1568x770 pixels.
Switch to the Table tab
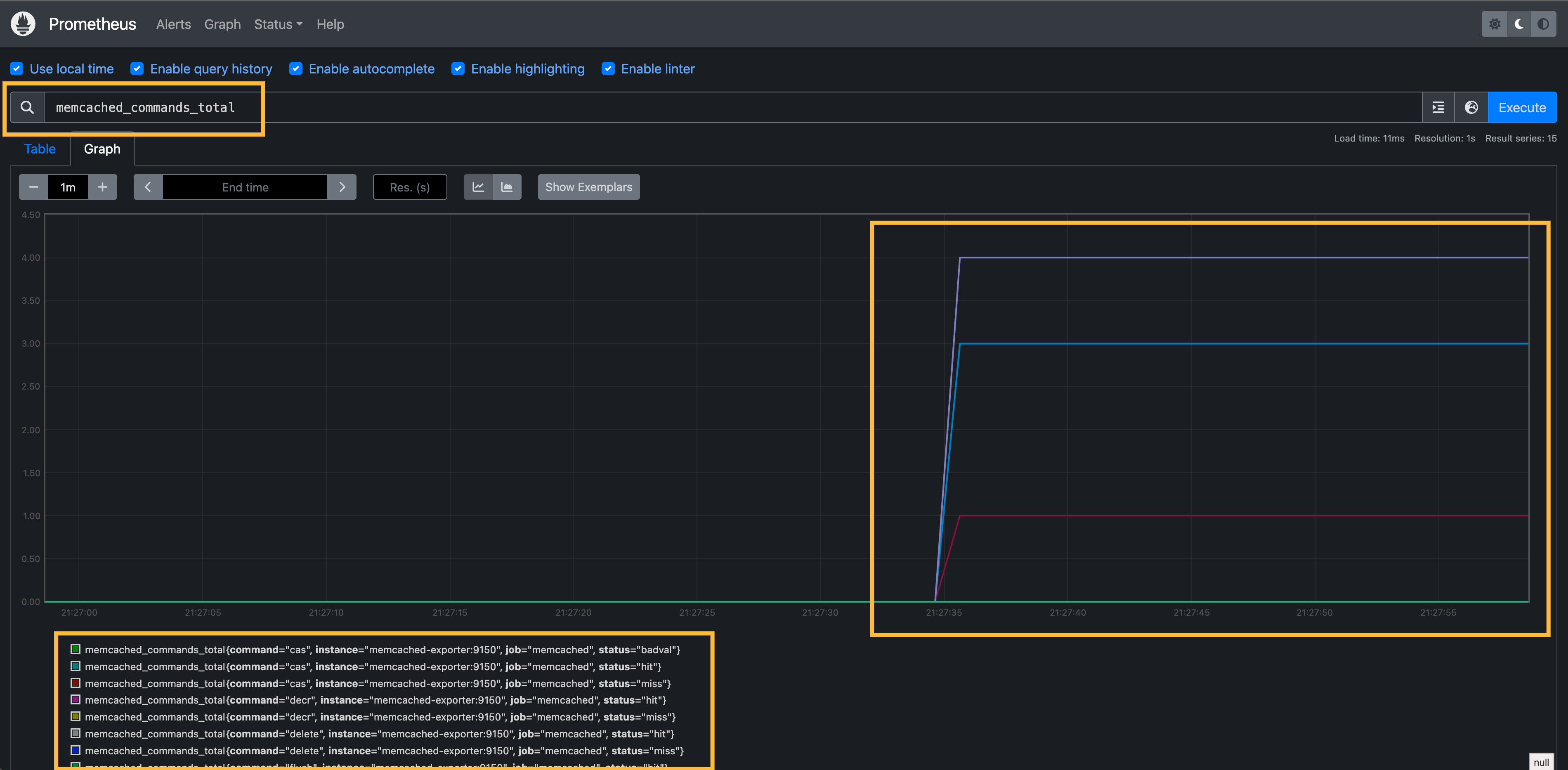click(40, 149)
